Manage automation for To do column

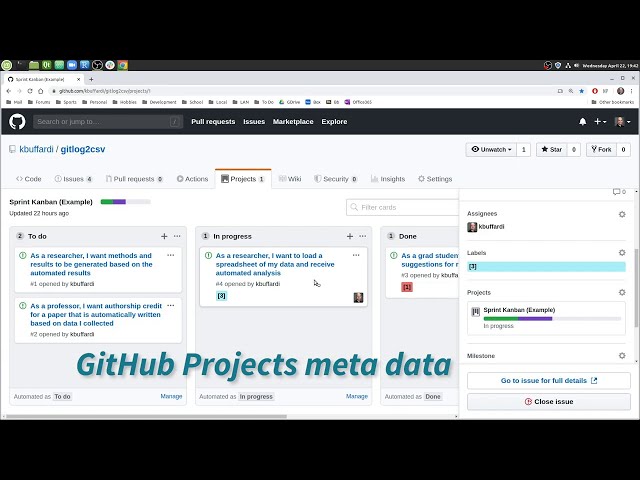point(171,396)
